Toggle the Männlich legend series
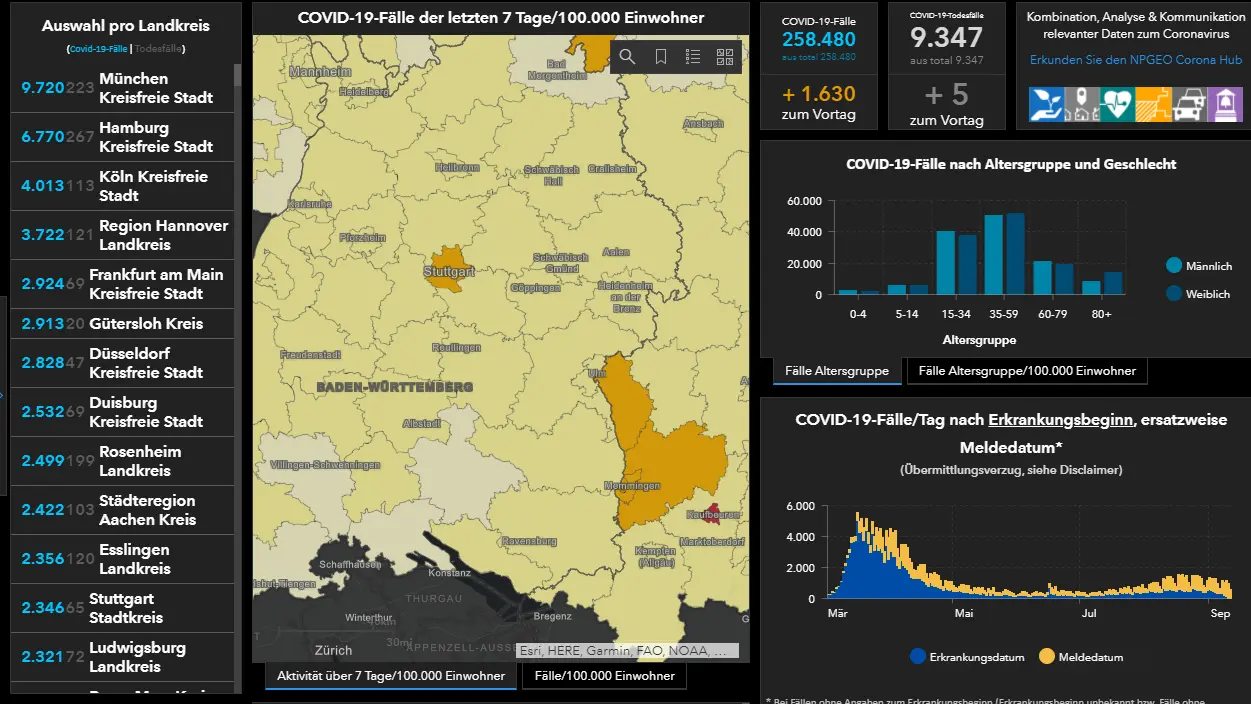Screen dimensions: 1251x704 (x=1199, y=266)
